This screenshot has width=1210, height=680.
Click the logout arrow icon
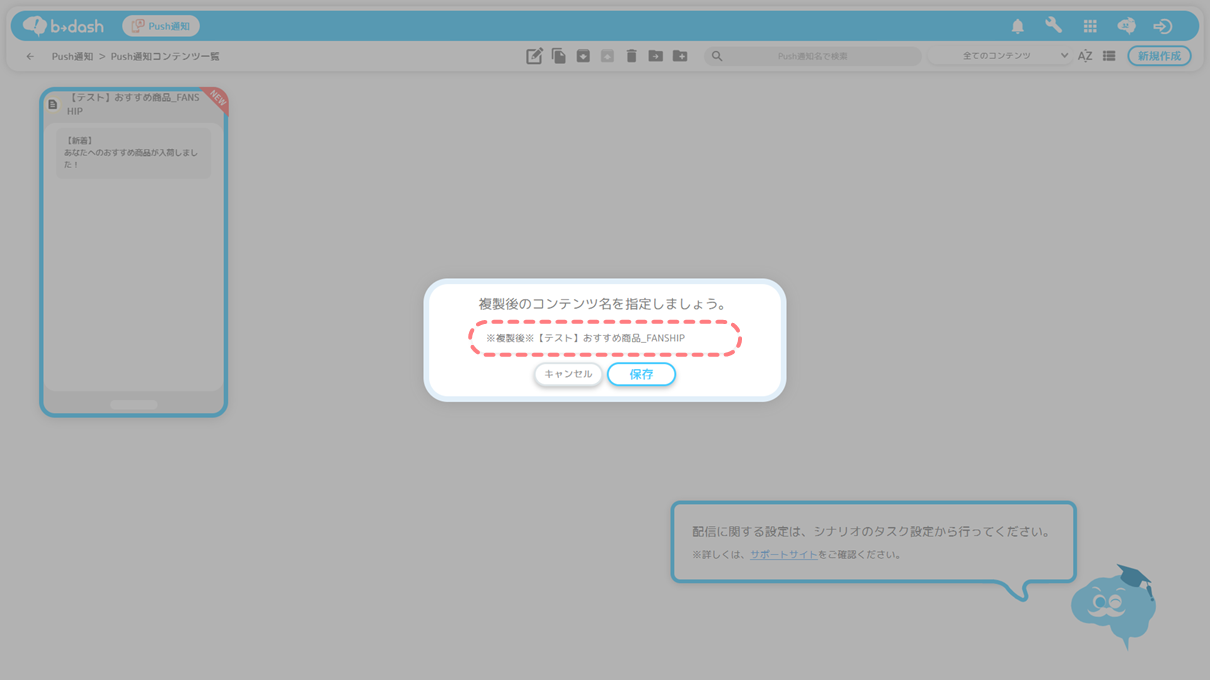tap(1162, 26)
